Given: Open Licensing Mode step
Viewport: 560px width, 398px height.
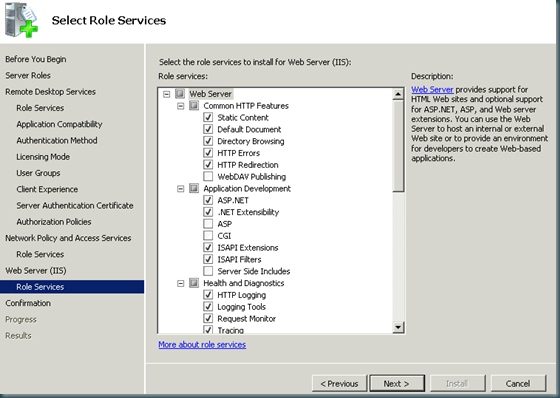Looking at the screenshot, I should (x=43, y=157).
